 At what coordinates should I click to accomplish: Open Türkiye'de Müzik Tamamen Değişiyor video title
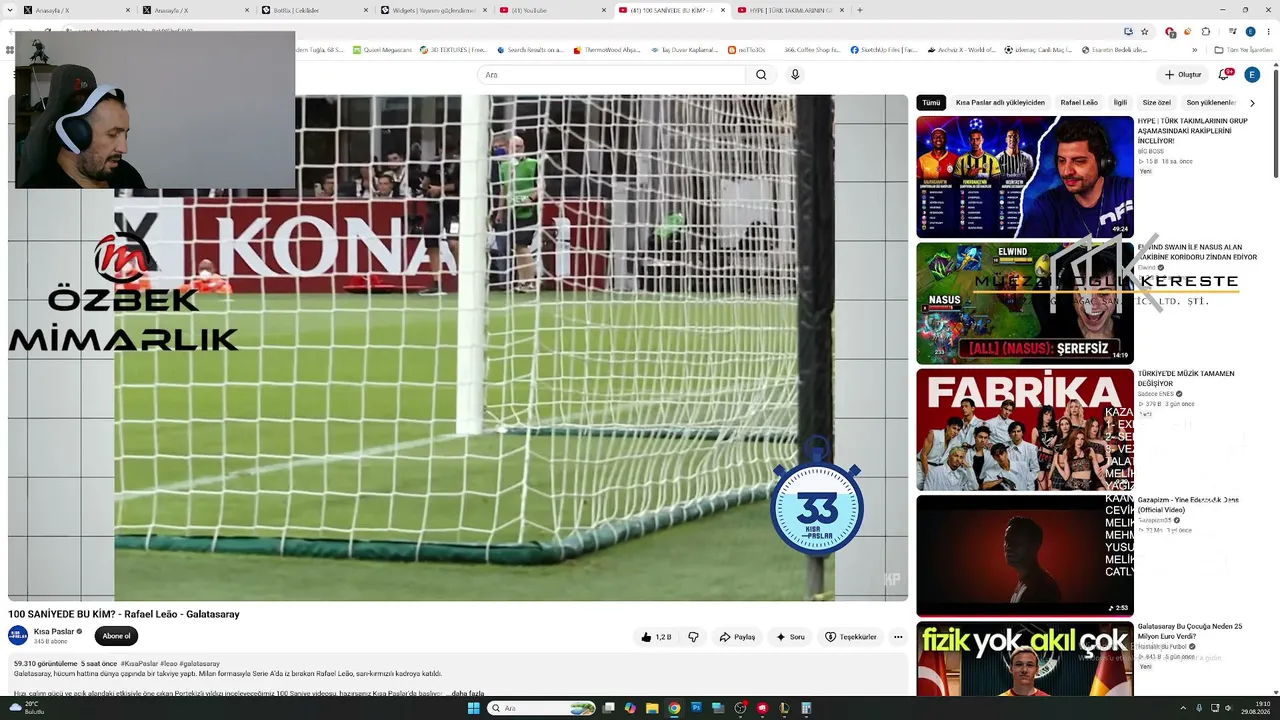point(1186,378)
